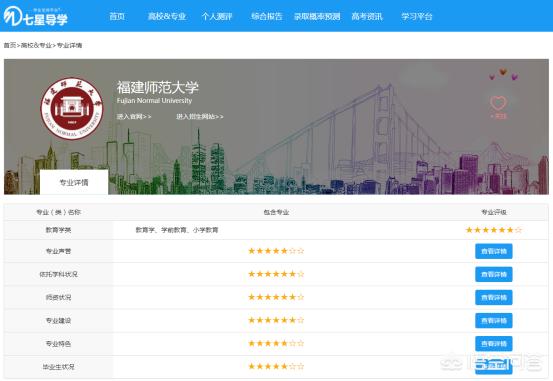
Task: Click the heart follow icon on banner
Action: click(x=498, y=103)
